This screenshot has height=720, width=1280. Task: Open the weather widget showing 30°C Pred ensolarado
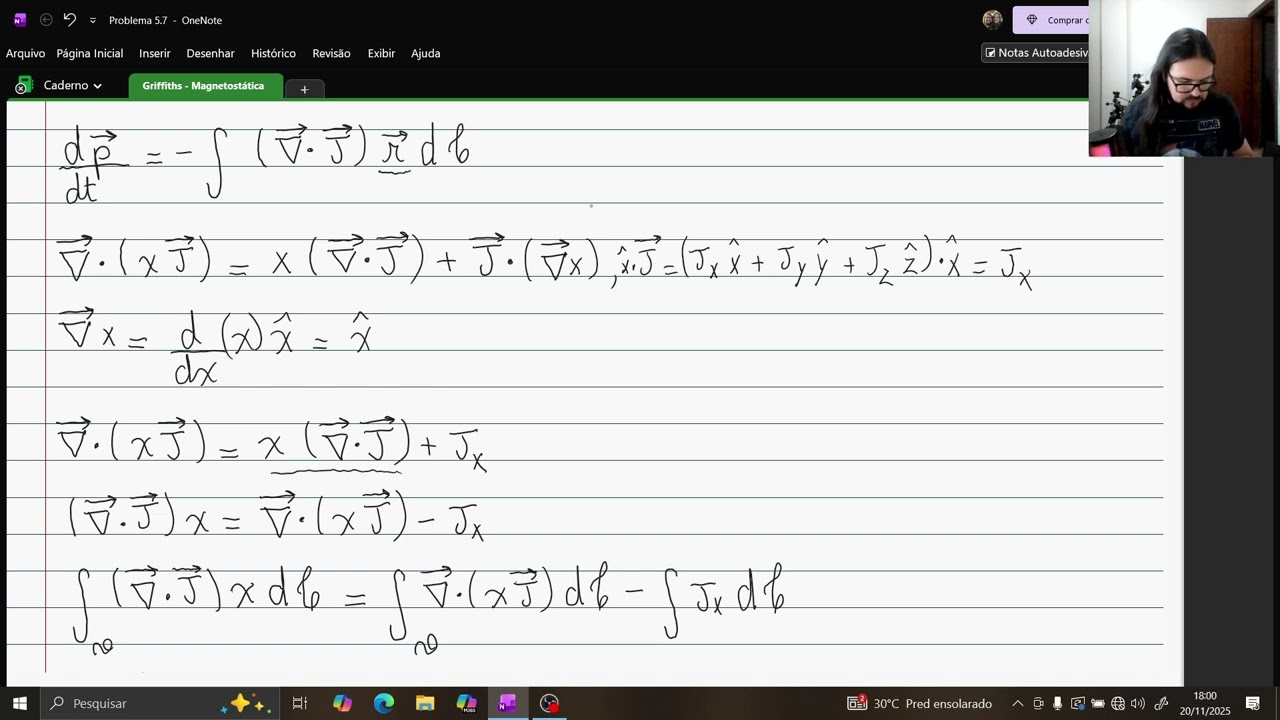pyautogui.click(x=920, y=703)
